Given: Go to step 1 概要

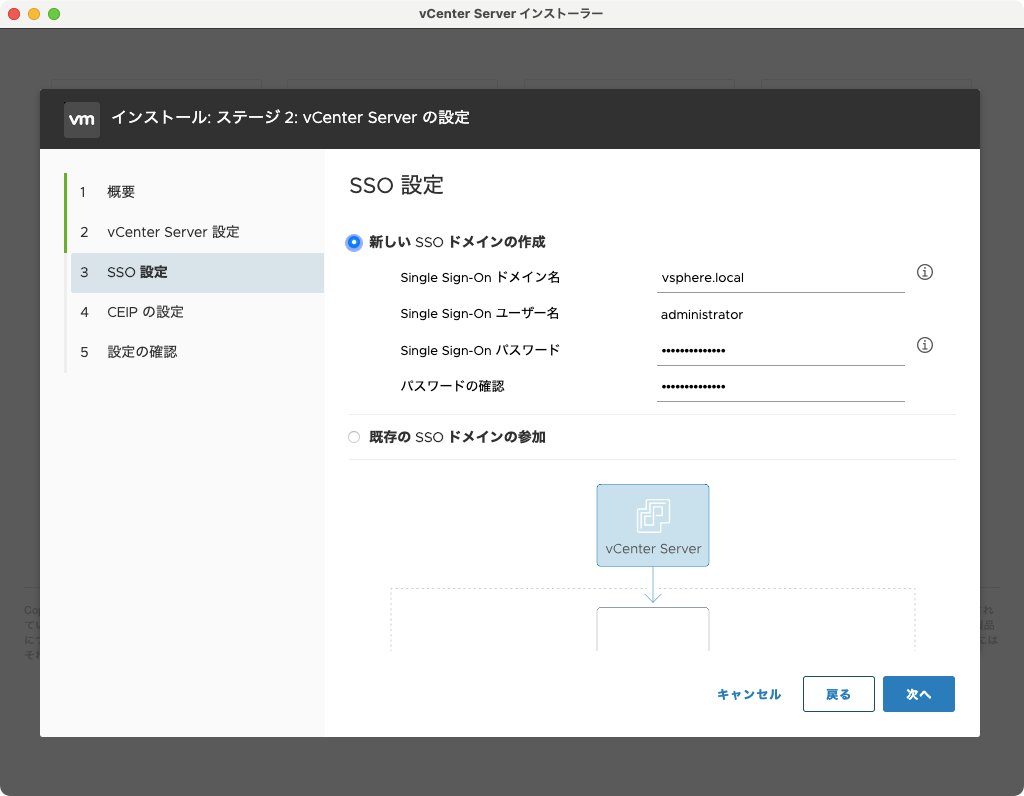Looking at the screenshot, I should [197, 192].
